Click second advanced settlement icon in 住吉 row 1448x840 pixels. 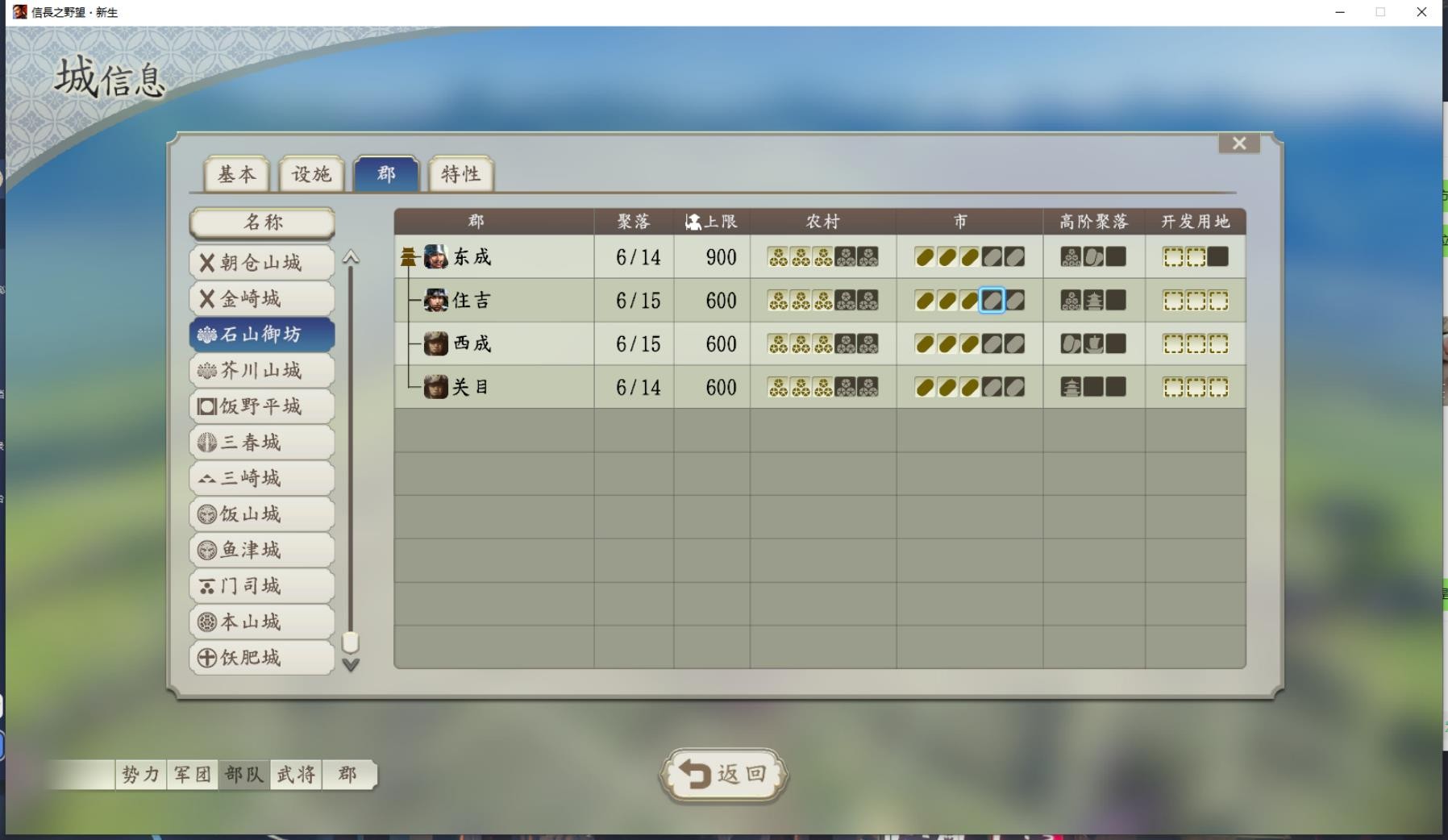1093,301
